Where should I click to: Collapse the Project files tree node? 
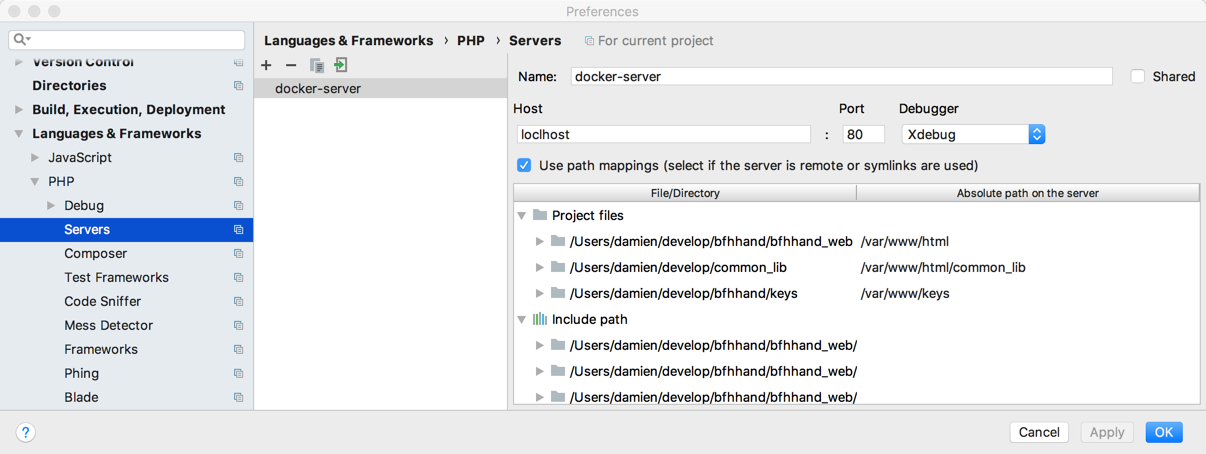[x=522, y=216]
